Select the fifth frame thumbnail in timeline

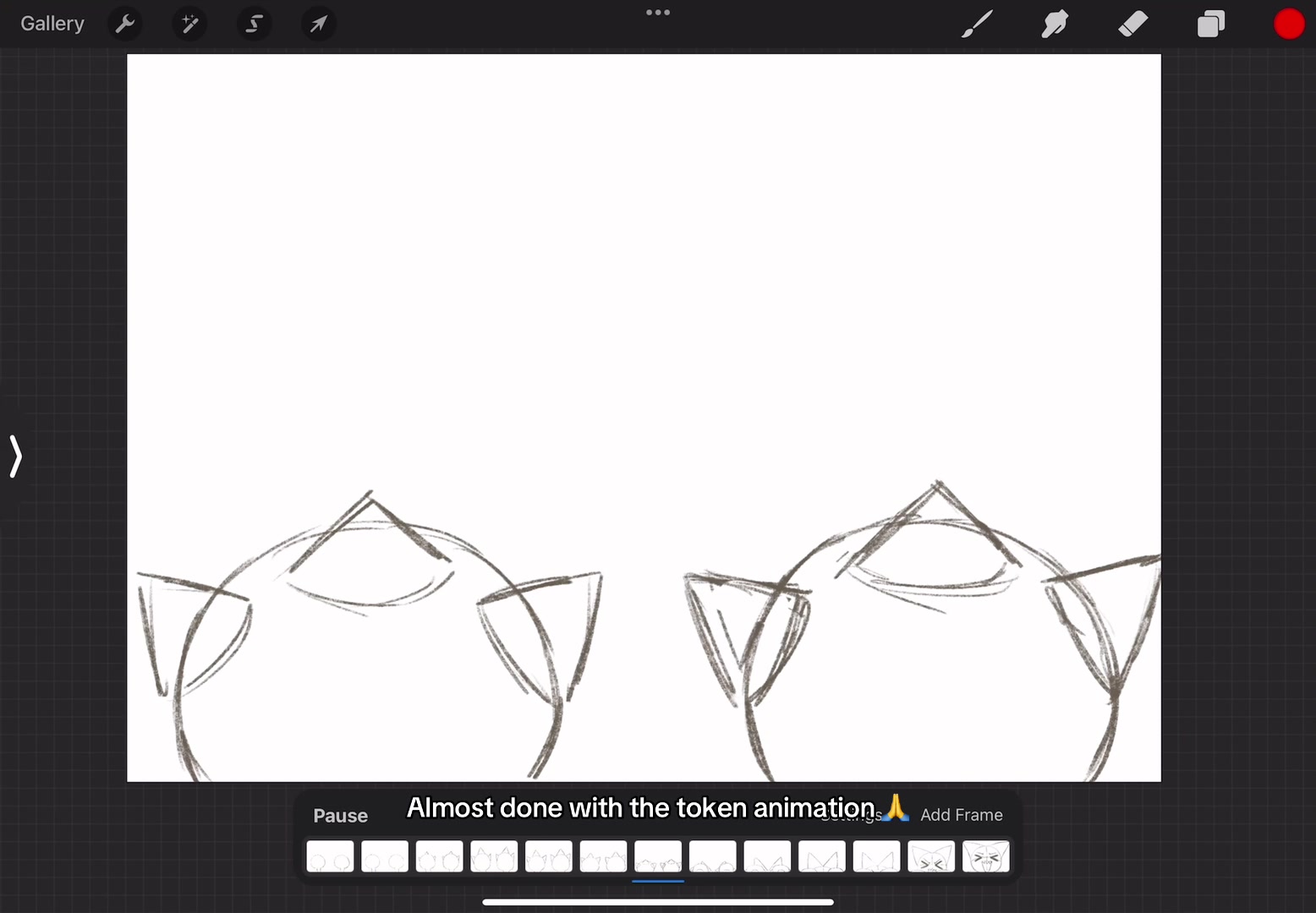tap(549, 856)
